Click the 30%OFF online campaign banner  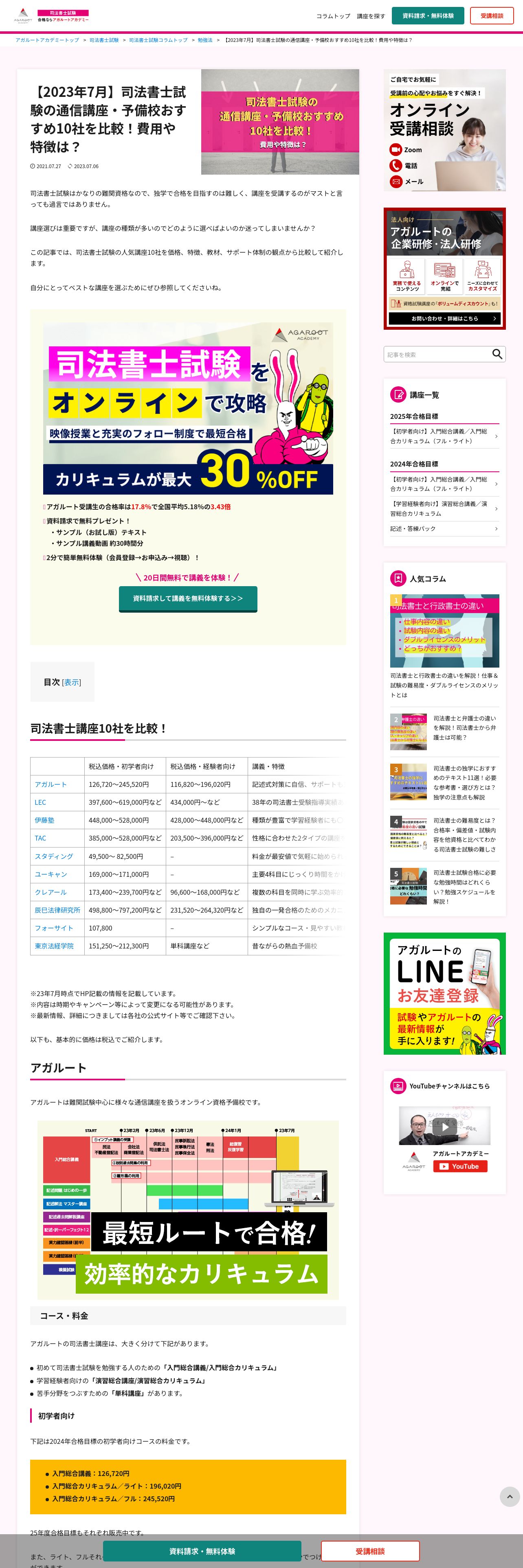coord(188,408)
